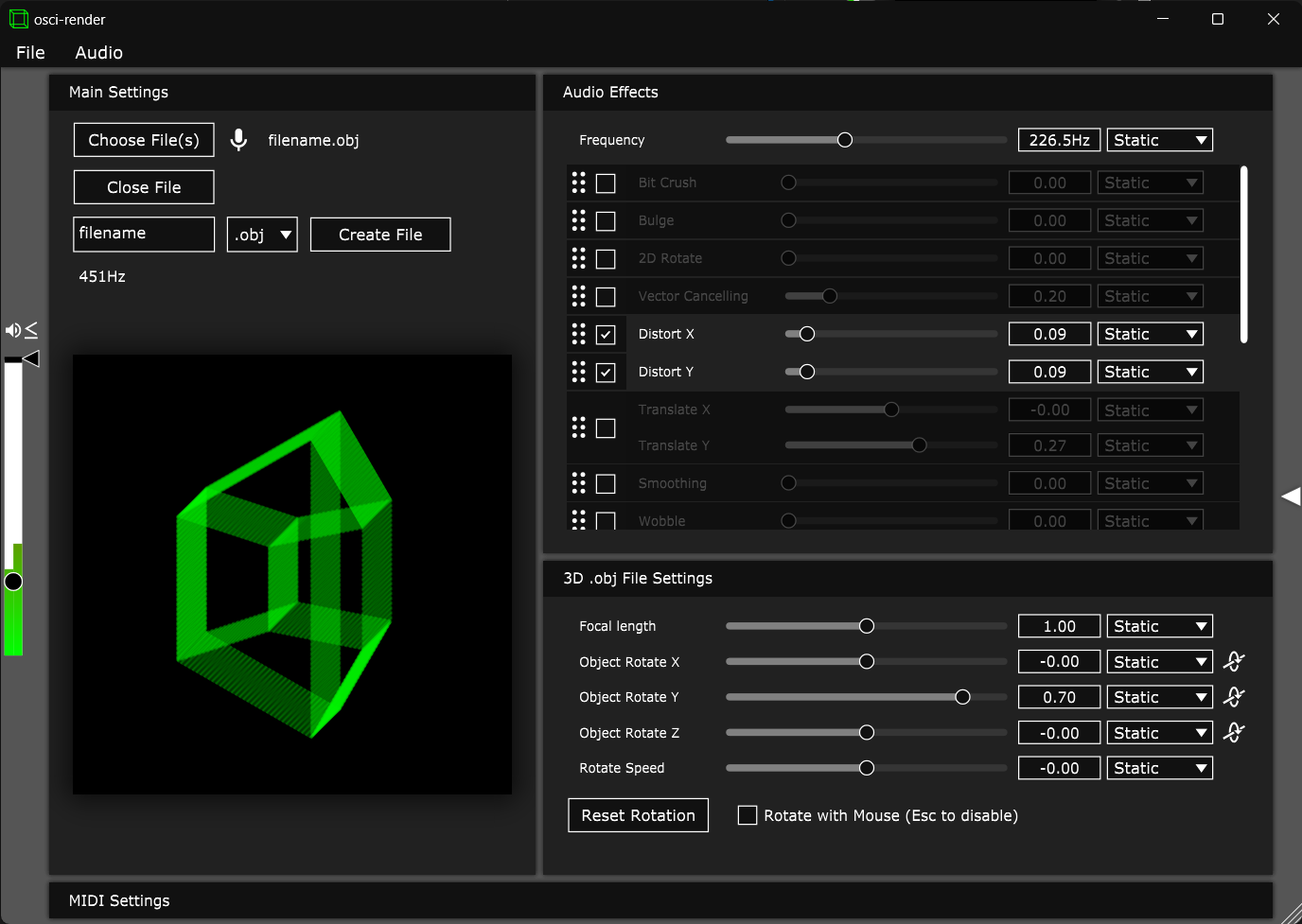This screenshot has height=924, width=1302.
Task: Click the Frequency slider handle
Action: (x=845, y=140)
